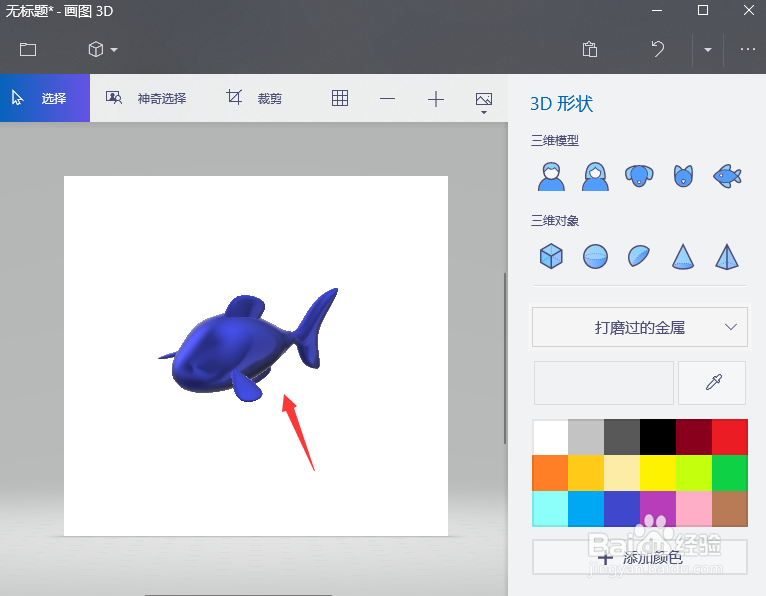Choose the dark red color swatch

coord(694,437)
